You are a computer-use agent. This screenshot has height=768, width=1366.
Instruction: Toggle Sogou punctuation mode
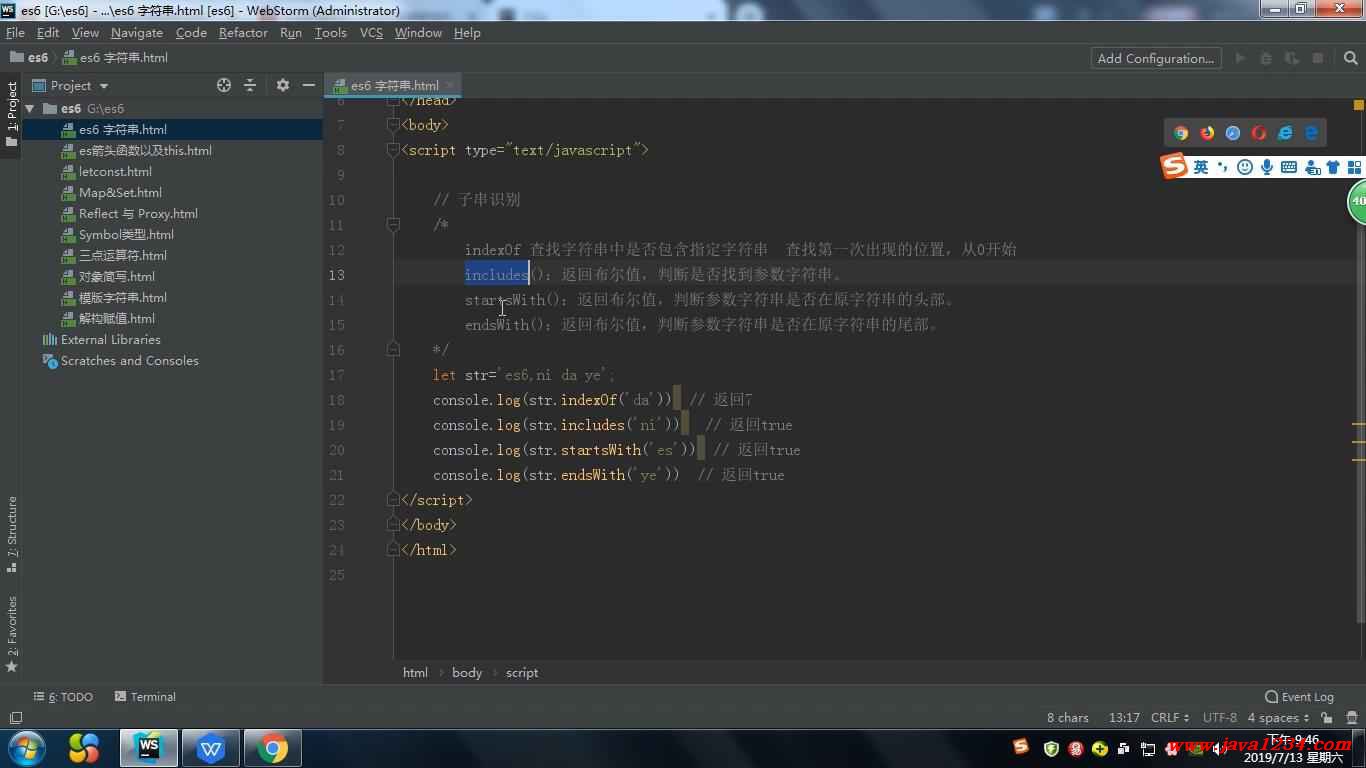pyautogui.click(x=1222, y=167)
